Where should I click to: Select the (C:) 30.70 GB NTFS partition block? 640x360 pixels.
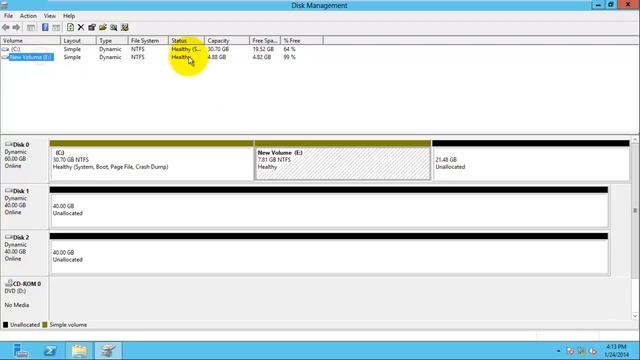click(151, 160)
